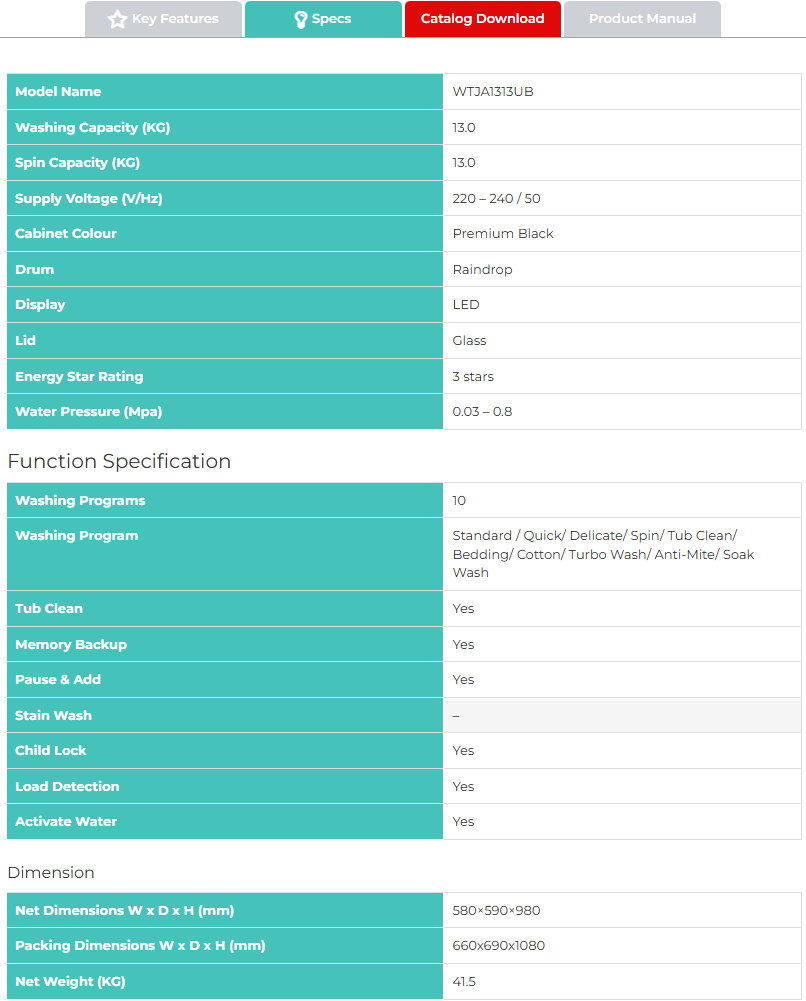
Task: Click the Yes value for Load Detection
Action: pos(463,787)
